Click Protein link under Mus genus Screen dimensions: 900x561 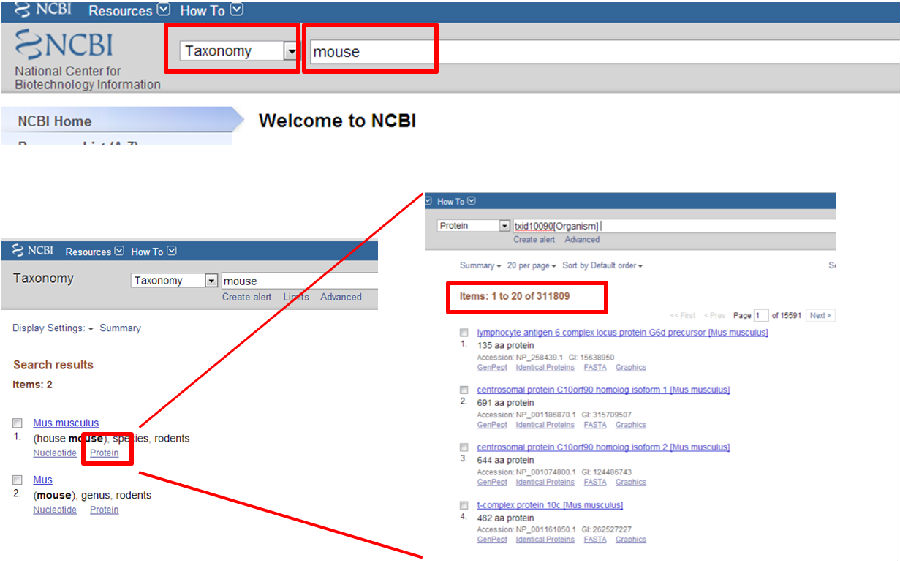tap(104, 510)
